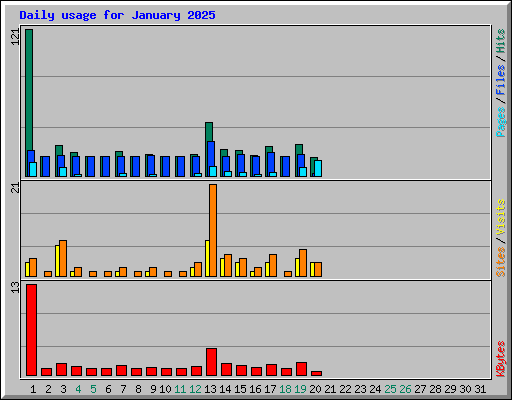Click the large red KBytes bar for day 1
The image size is (512, 400).
[x=31, y=330]
